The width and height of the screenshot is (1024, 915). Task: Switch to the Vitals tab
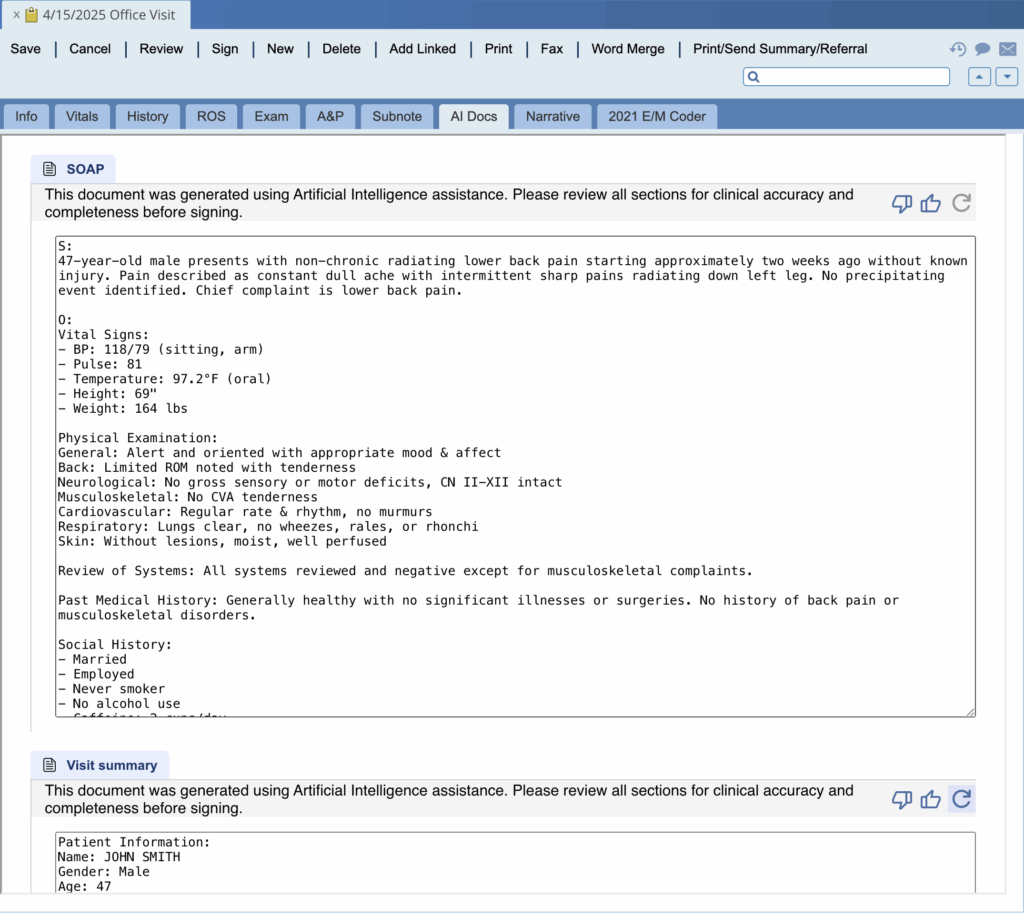coord(82,116)
